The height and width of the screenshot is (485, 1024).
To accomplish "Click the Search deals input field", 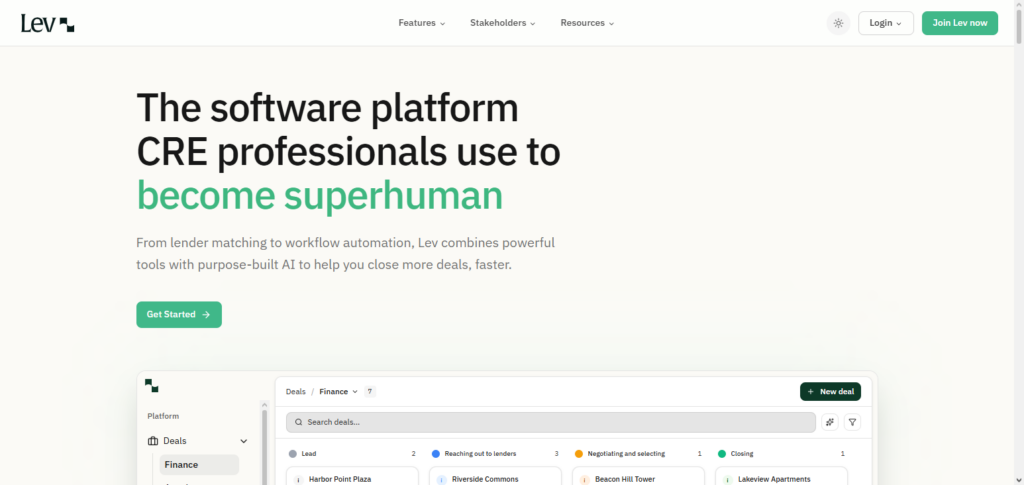I will tap(550, 422).
